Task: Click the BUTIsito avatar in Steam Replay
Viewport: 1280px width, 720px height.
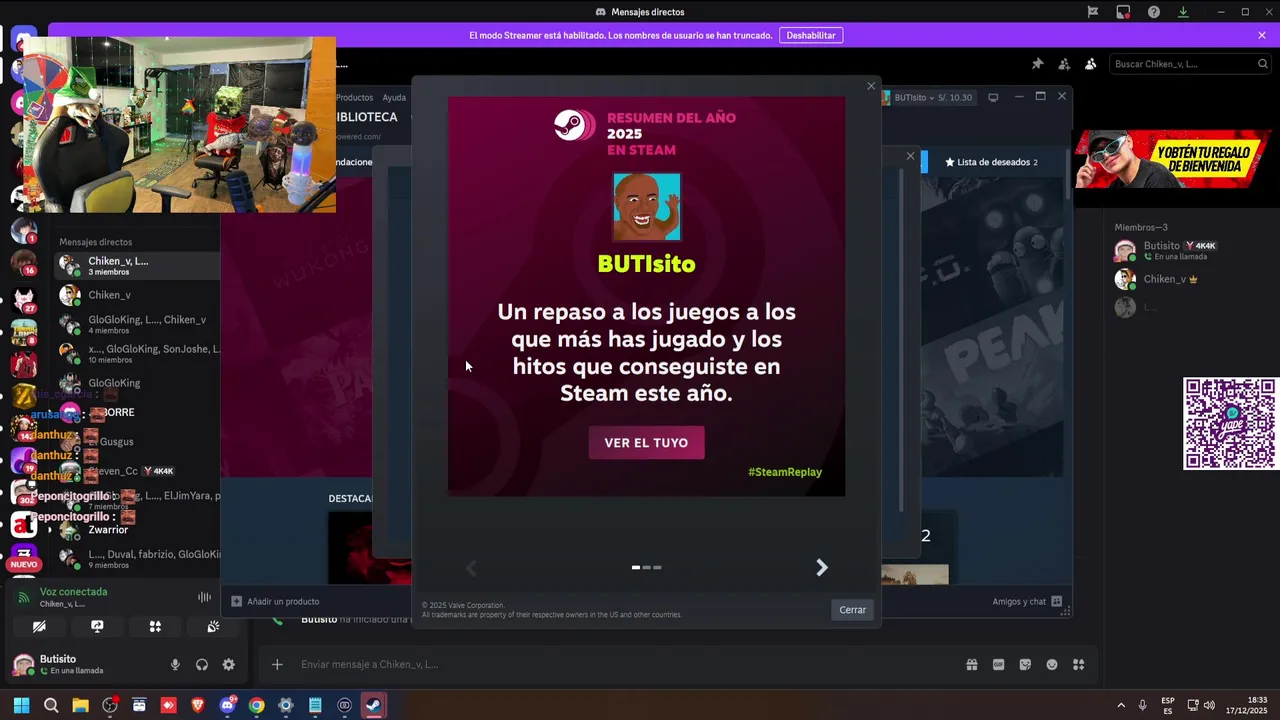Action: (647, 207)
